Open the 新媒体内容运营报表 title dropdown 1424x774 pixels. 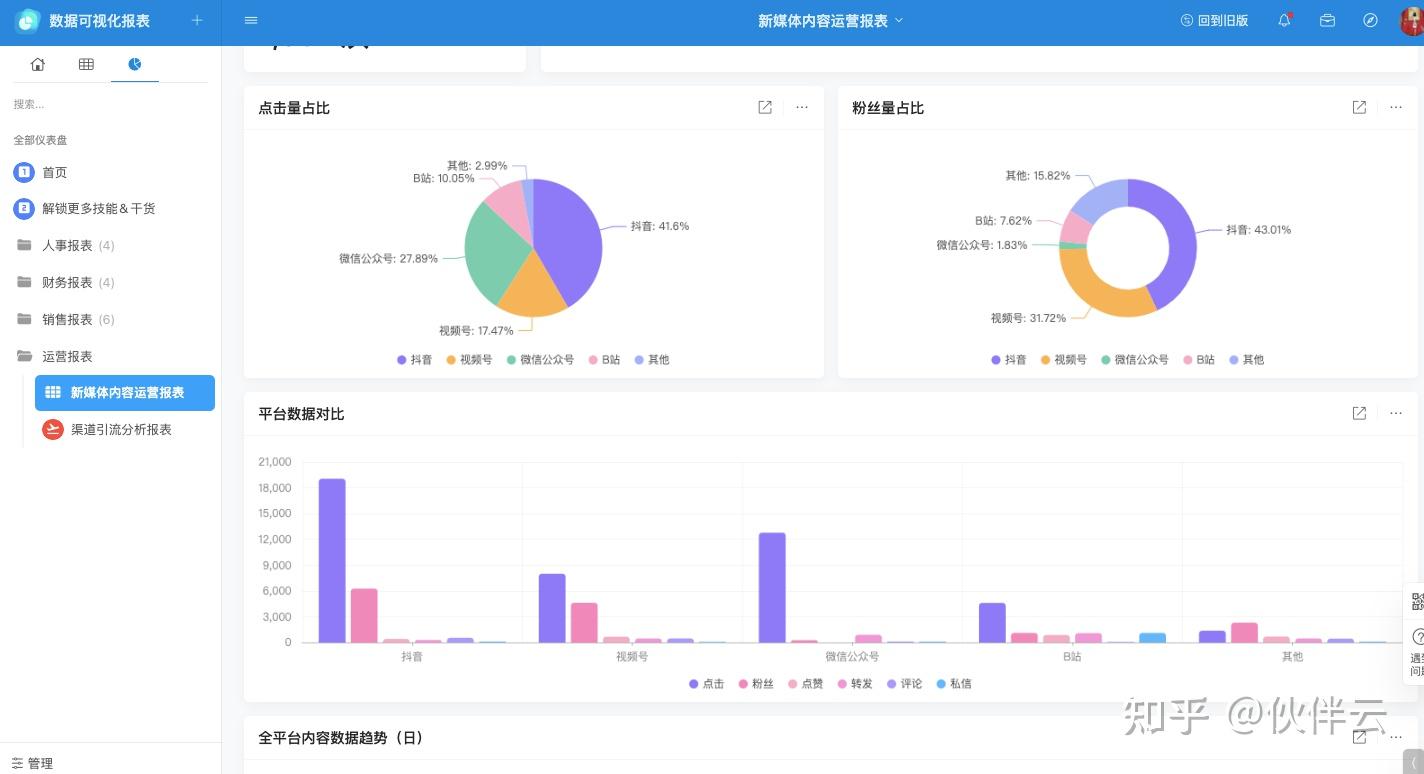coord(830,20)
